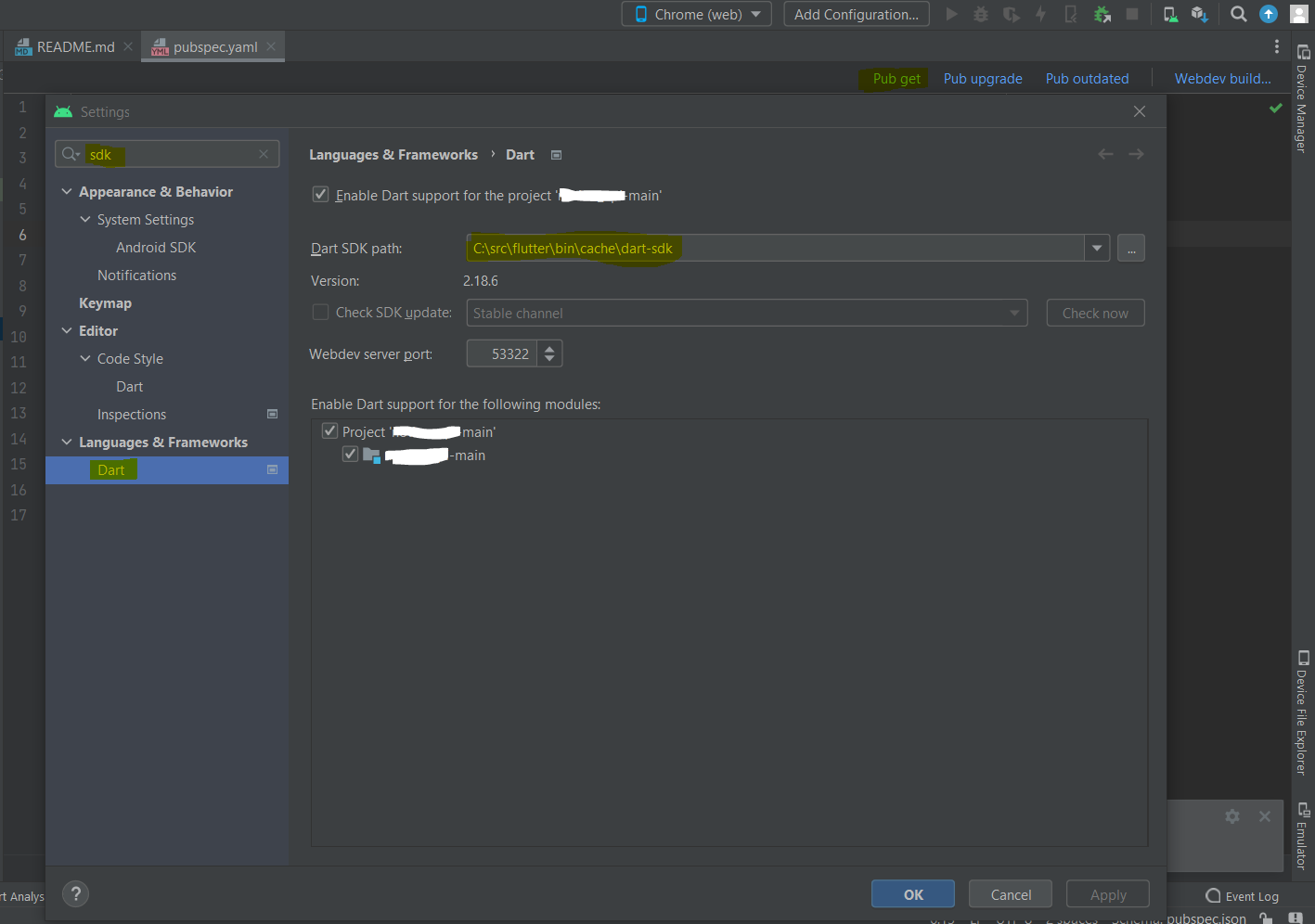
Task: Click the Profile lightning bolt icon
Action: point(1040,14)
